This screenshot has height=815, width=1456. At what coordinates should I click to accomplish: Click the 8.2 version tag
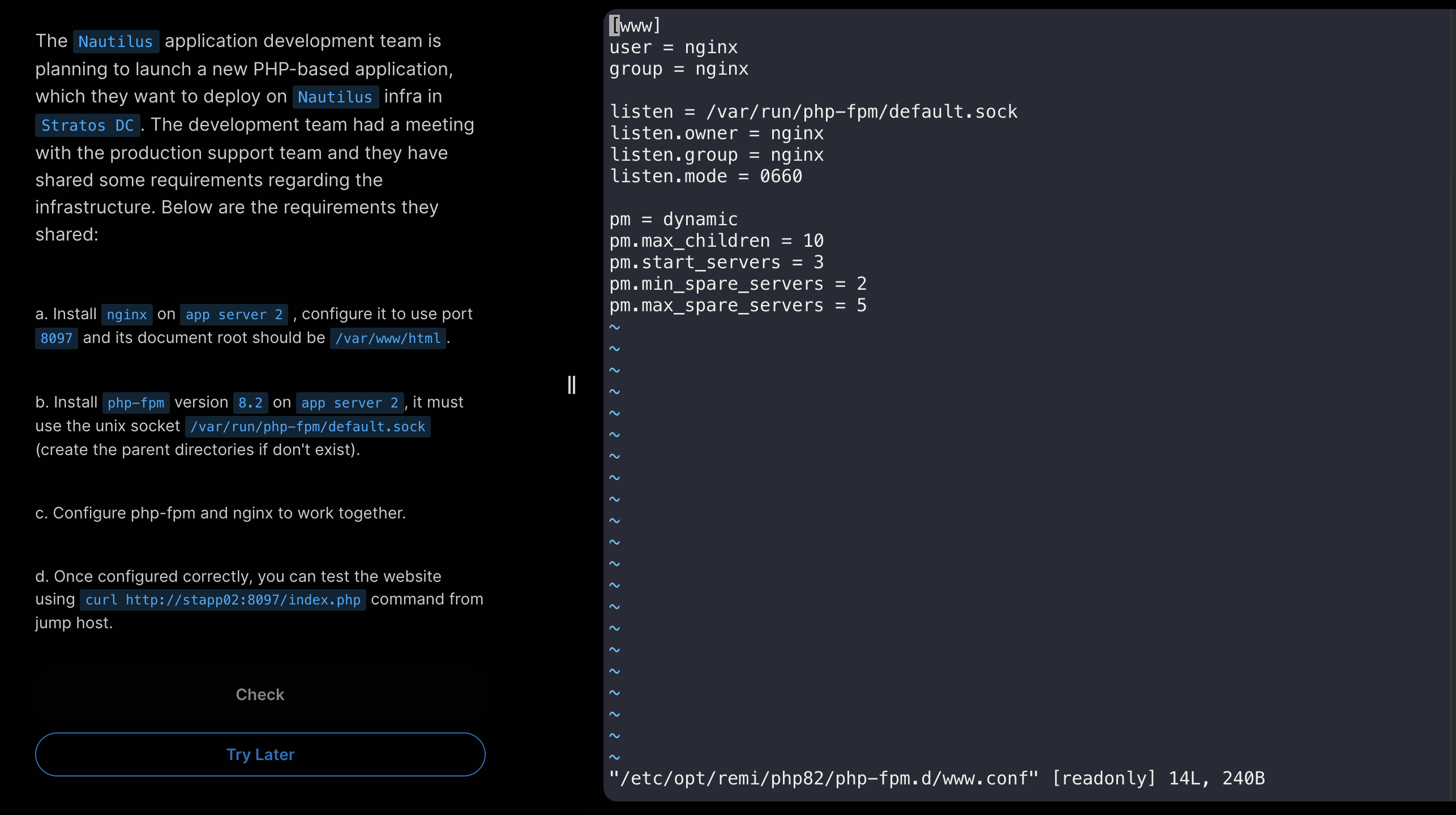tap(250, 403)
